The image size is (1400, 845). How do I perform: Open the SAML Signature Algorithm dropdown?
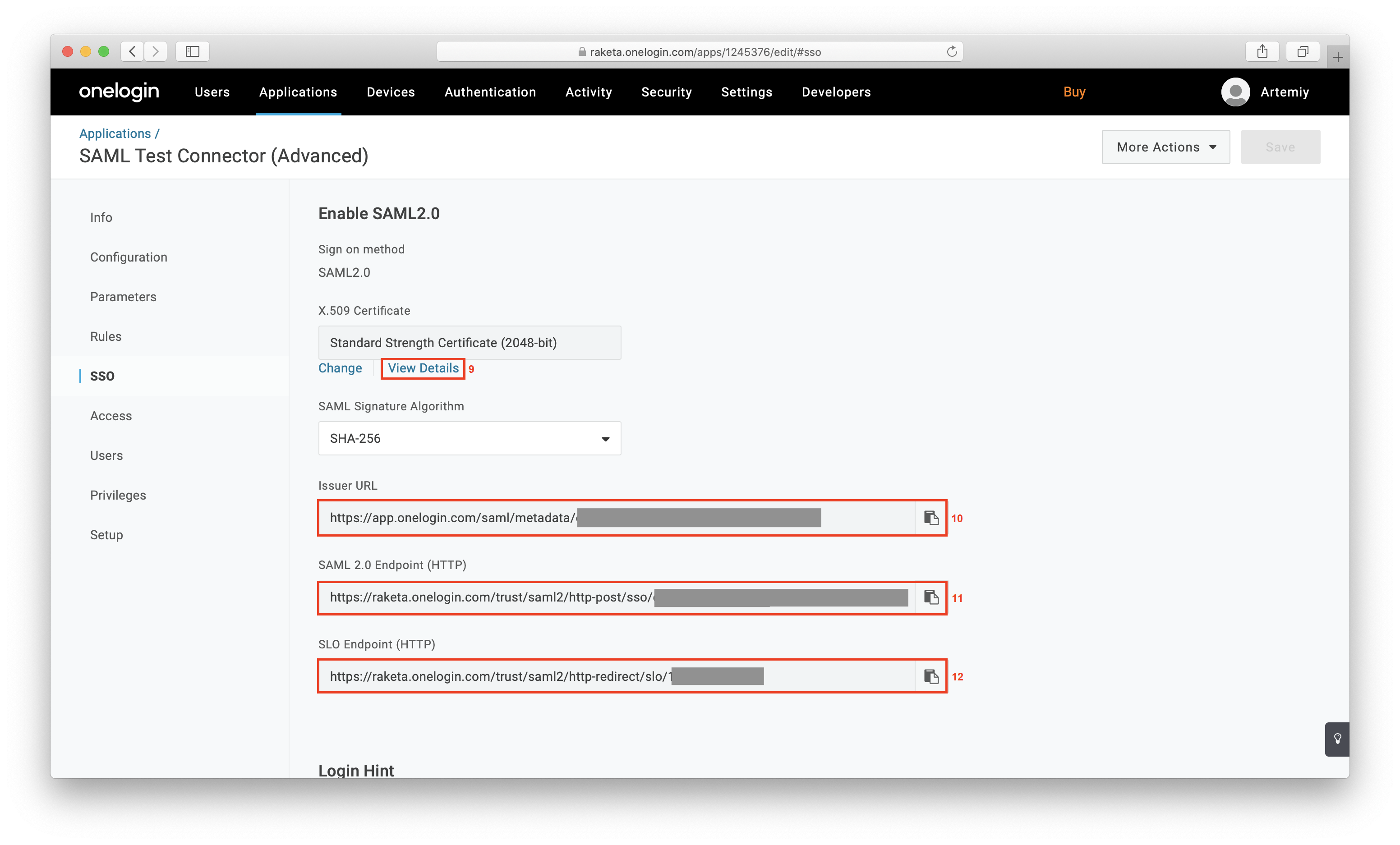(x=470, y=438)
